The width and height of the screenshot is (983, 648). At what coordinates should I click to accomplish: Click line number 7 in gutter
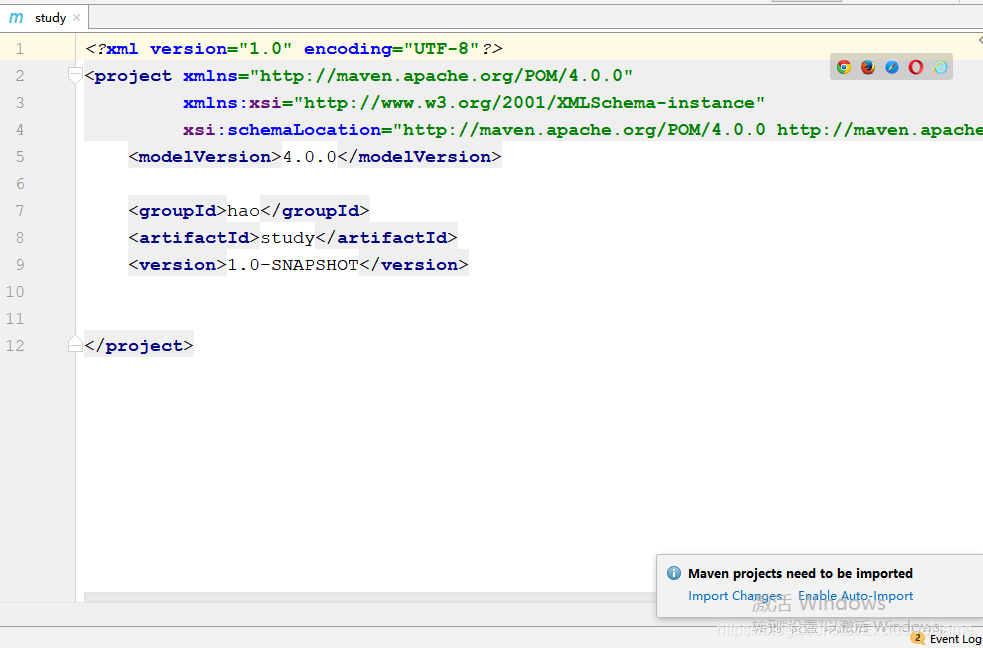pyautogui.click(x=19, y=211)
